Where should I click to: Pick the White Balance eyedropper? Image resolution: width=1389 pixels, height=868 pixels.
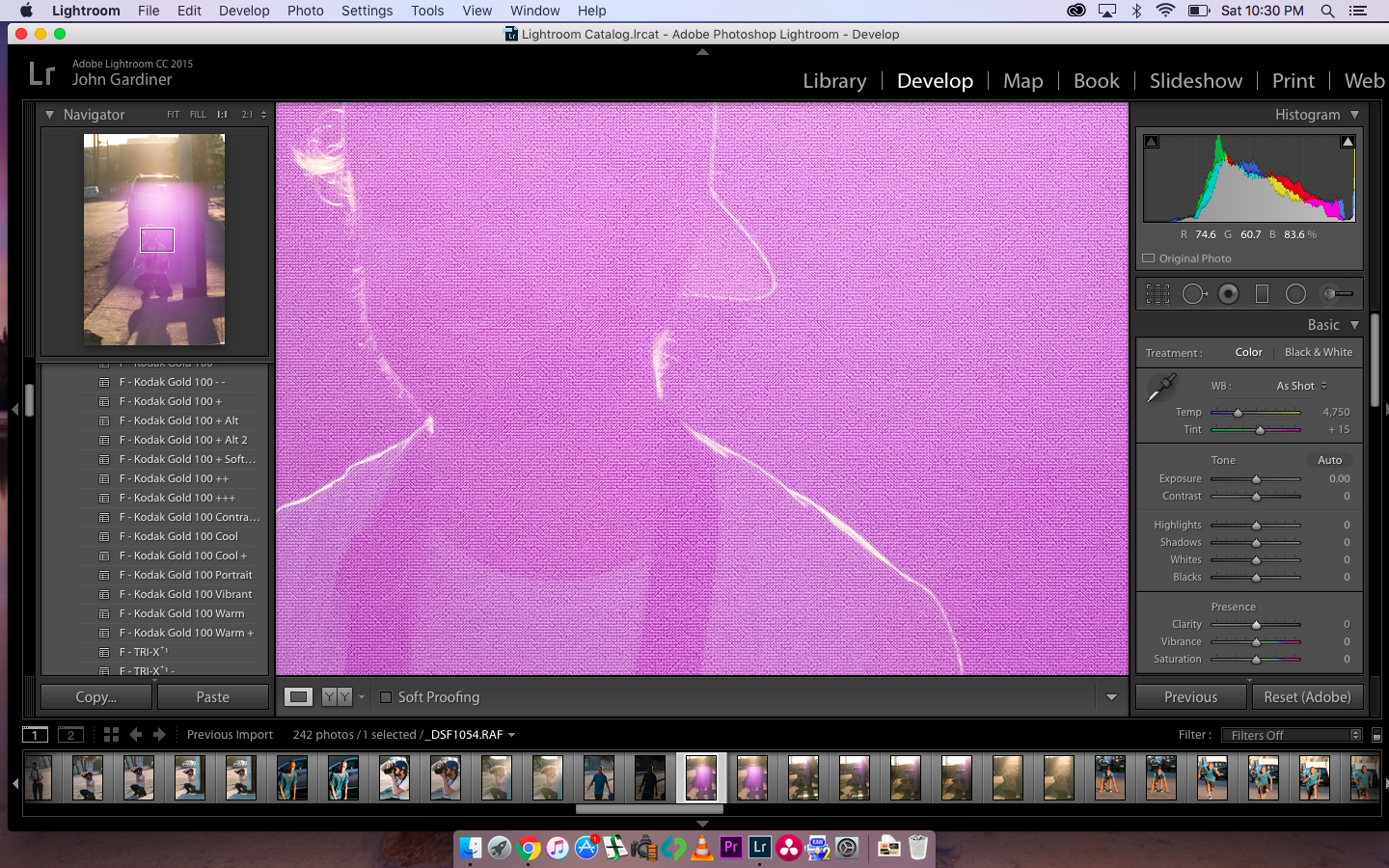pos(1160,388)
